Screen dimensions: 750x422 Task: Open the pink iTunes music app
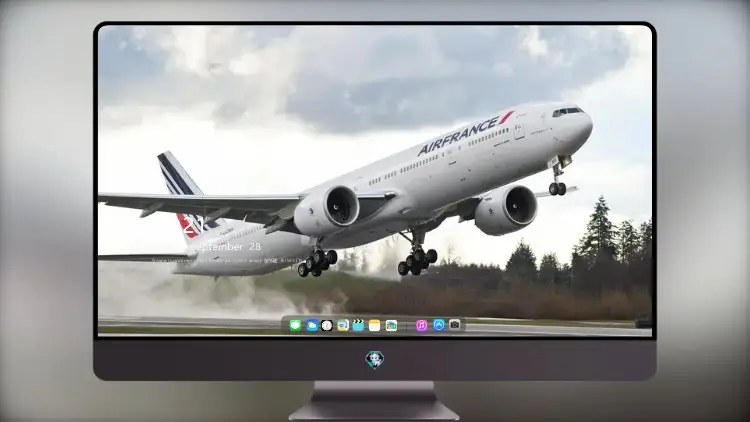[x=421, y=326]
